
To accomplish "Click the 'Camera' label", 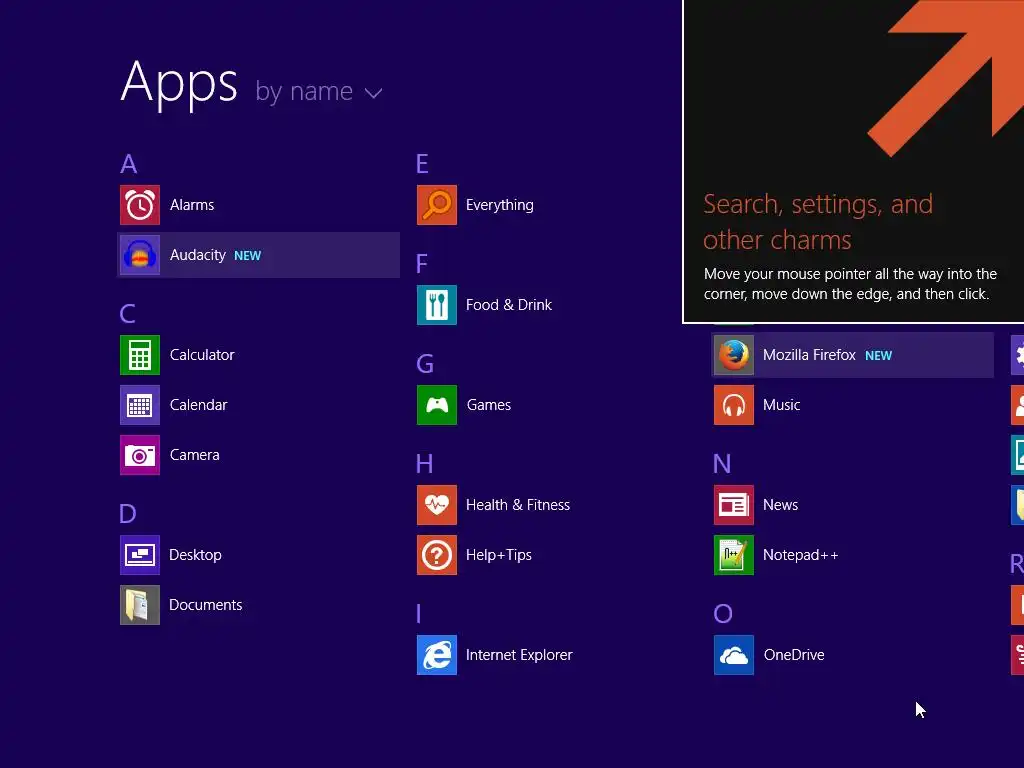I will [195, 455].
